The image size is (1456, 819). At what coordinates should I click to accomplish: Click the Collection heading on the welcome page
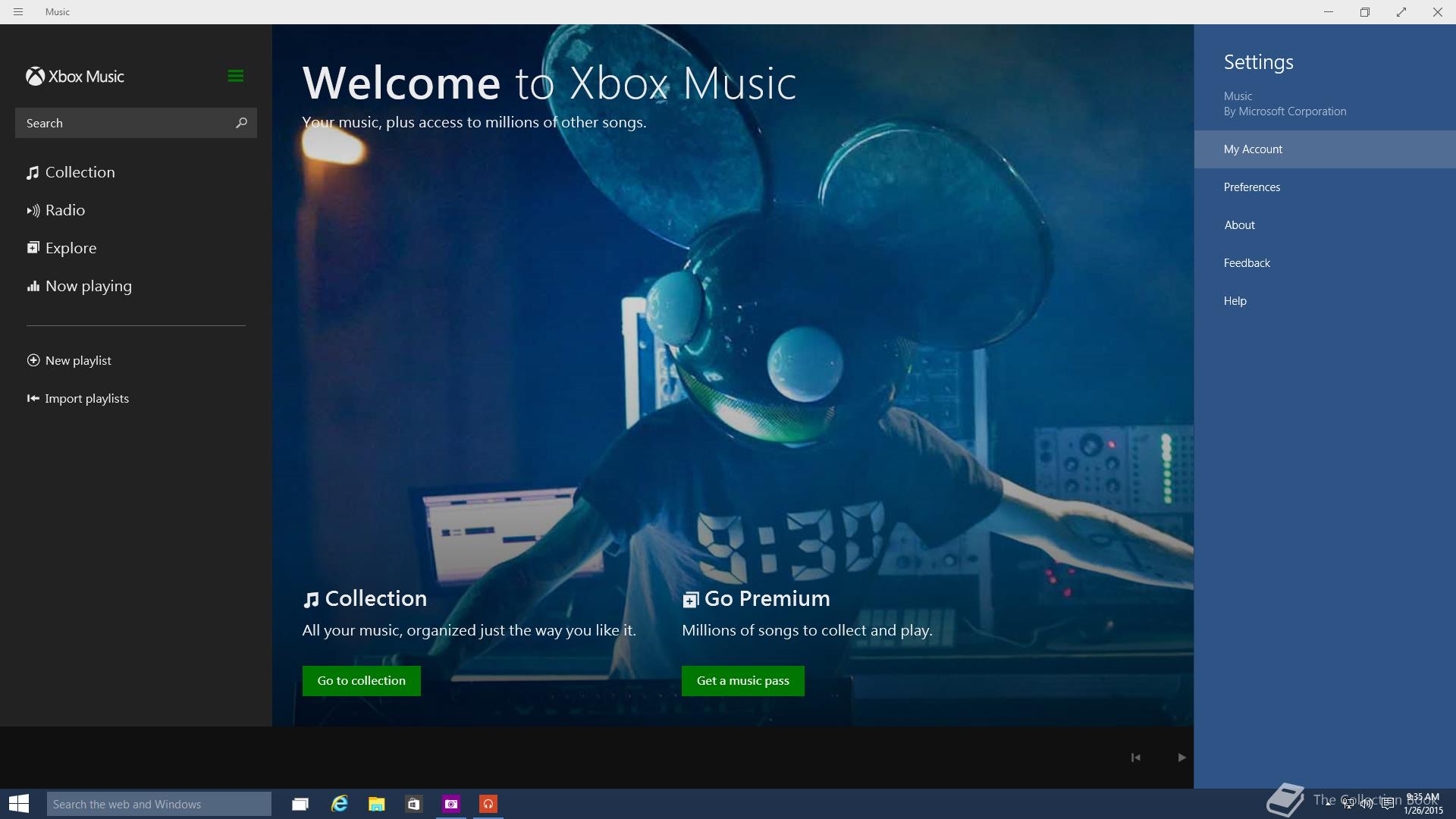tap(365, 598)
